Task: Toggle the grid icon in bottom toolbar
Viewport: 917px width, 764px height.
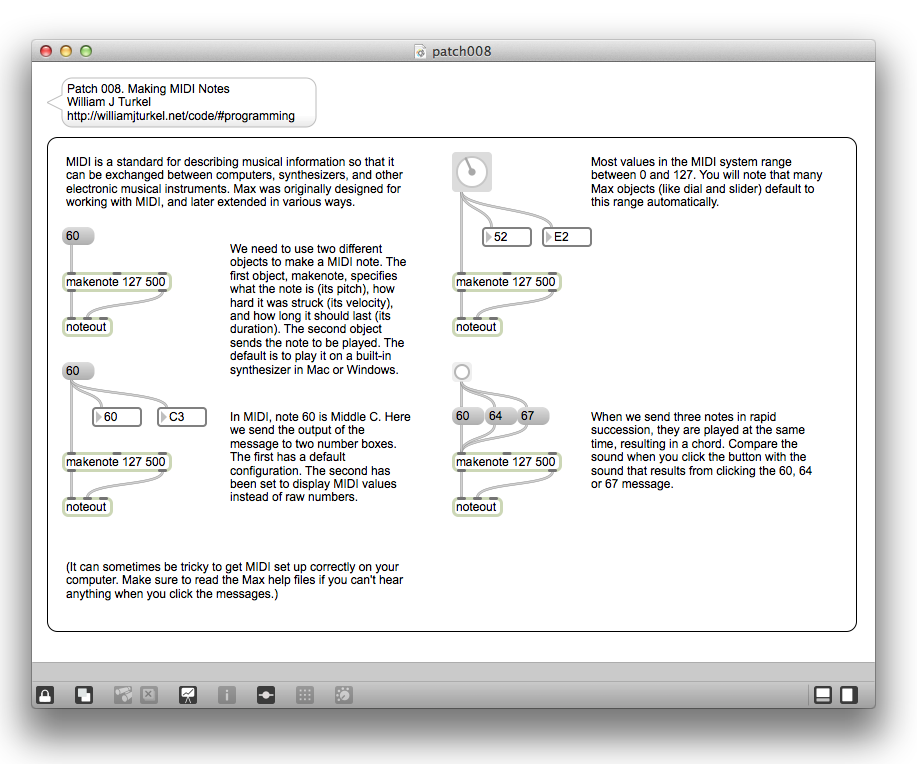Action: 305,695
